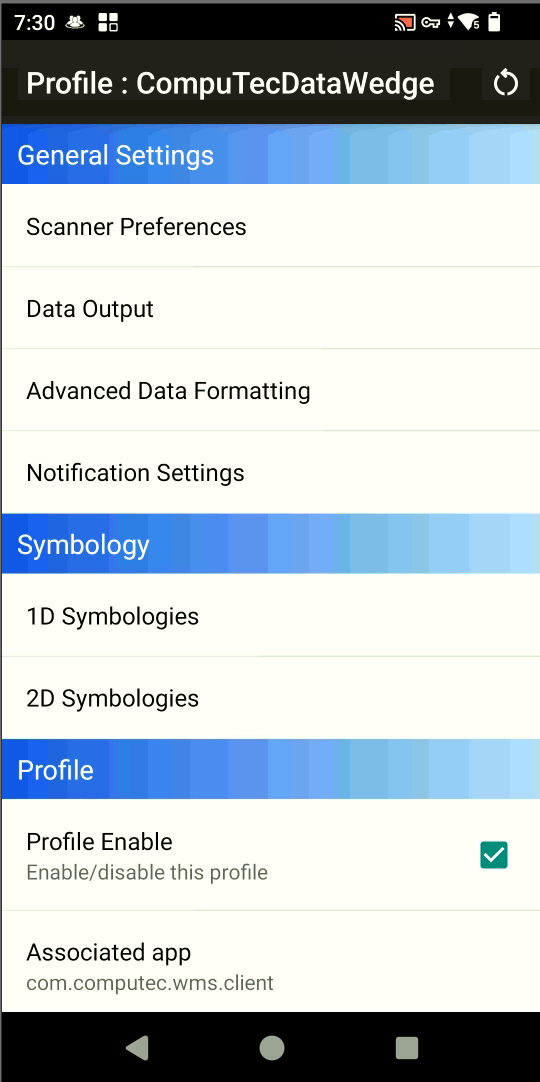Tap the VPN key status icon

[432, 23]
